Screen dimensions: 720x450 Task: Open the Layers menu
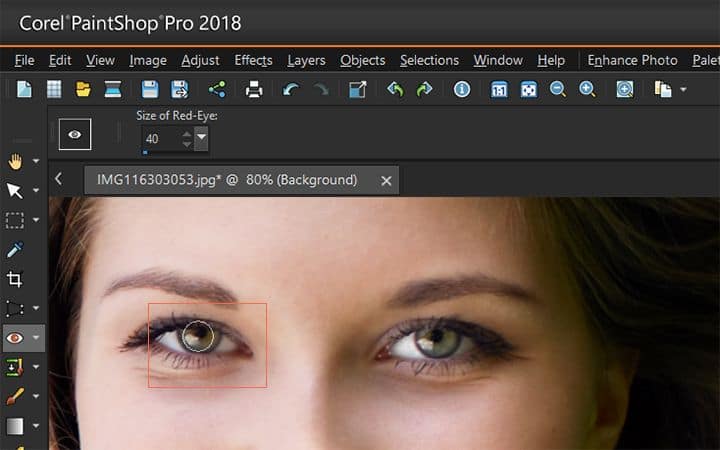pos(306,60)
